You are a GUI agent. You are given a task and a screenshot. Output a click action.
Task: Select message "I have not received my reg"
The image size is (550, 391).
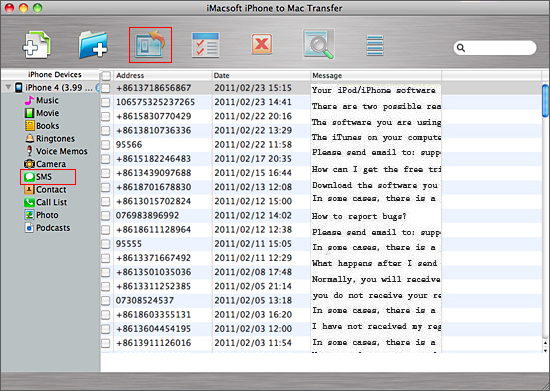click(x=376, y=326)
